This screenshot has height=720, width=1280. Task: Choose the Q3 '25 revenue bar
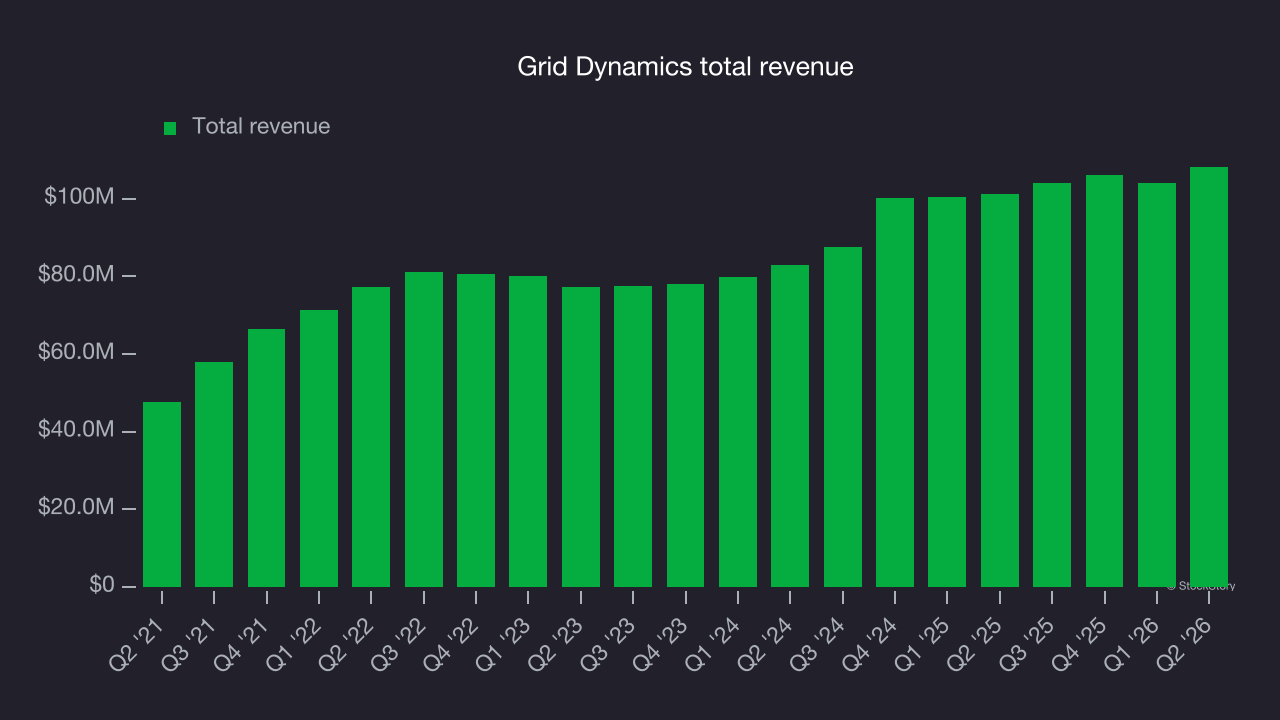1052,385
